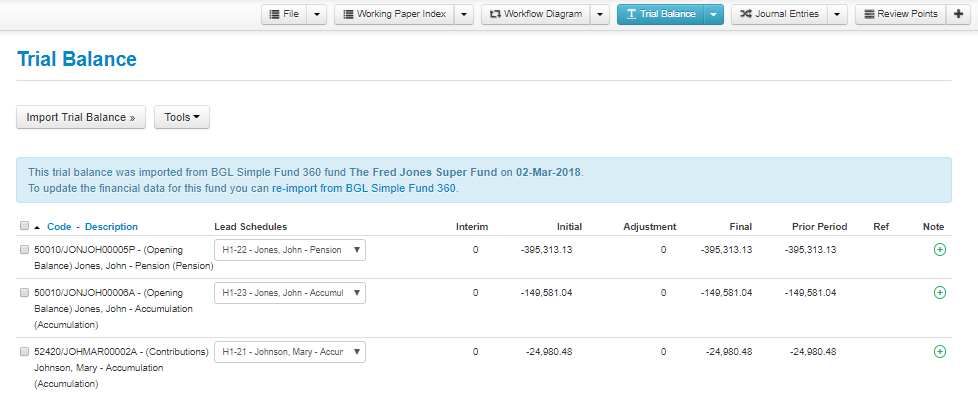Click the File menu button

[x=284, y=14]
